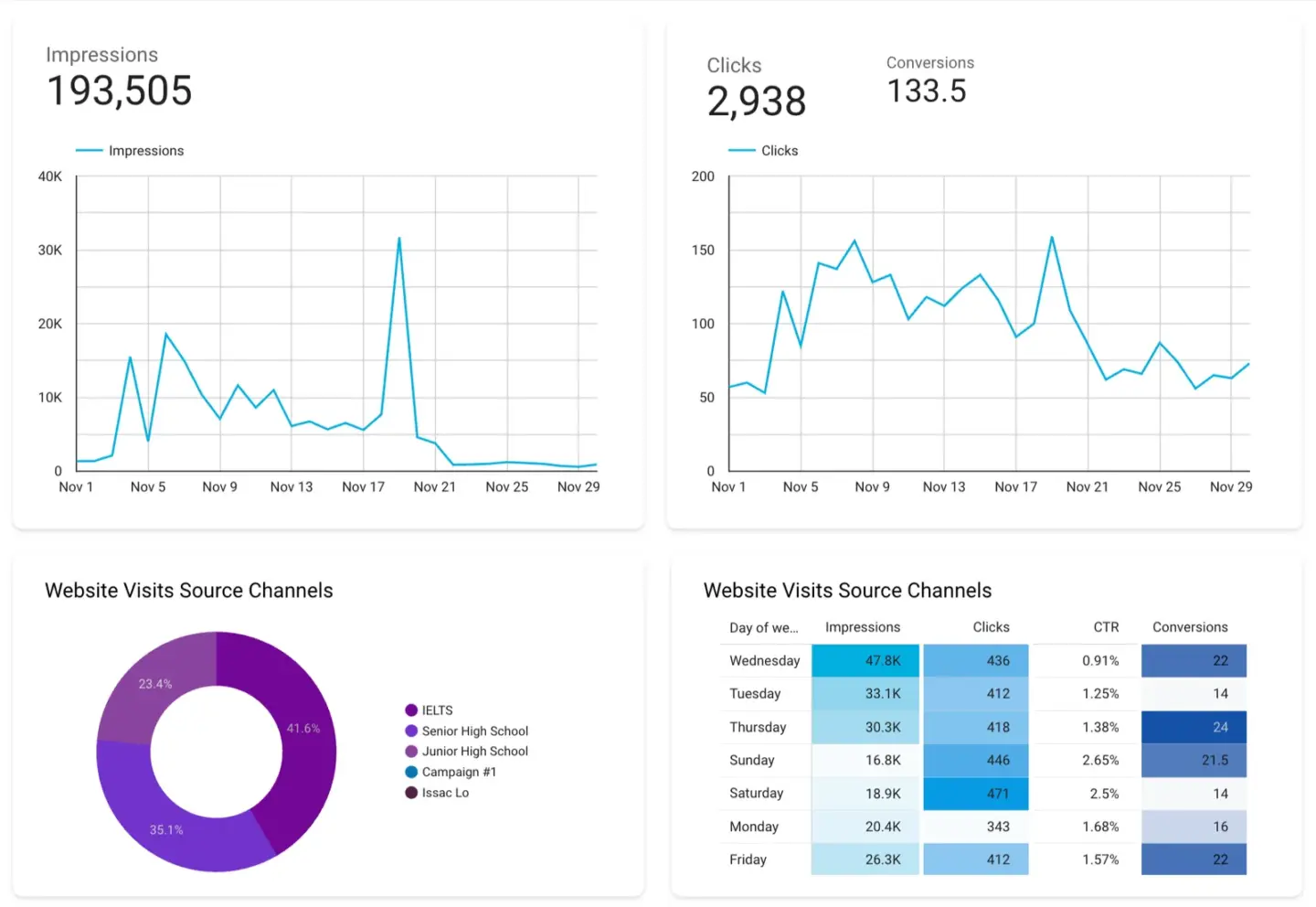Click the 2,938 Clicks scorecard value
Image resolution: width=1316 pixels, height=907 pixels.
(756, 101)
